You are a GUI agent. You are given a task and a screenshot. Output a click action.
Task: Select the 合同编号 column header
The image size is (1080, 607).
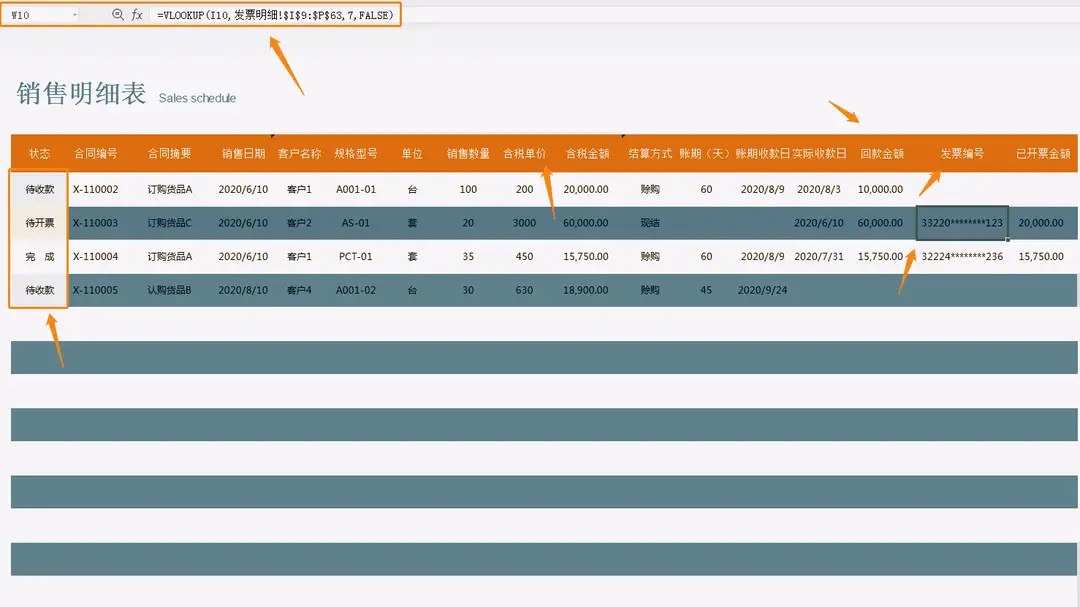[x=96, y=154]
